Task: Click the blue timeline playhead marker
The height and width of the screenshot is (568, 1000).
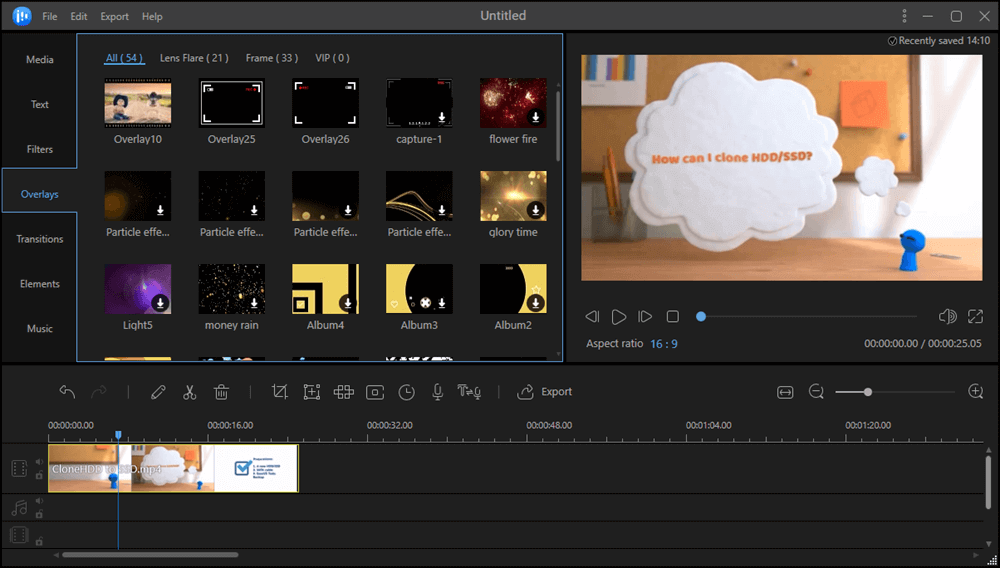Action: pos(118,435)
